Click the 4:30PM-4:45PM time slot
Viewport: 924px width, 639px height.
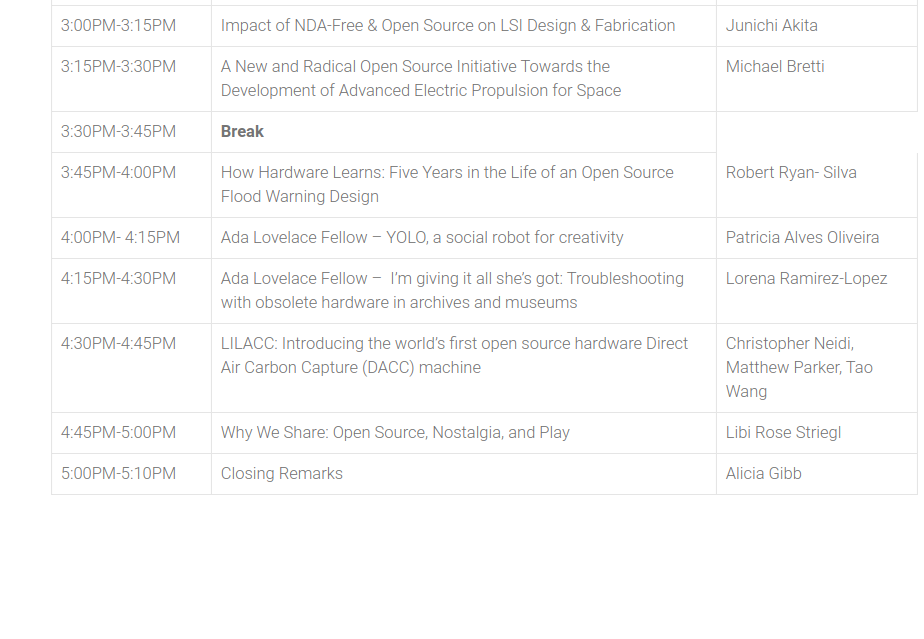tap(118, 344)
